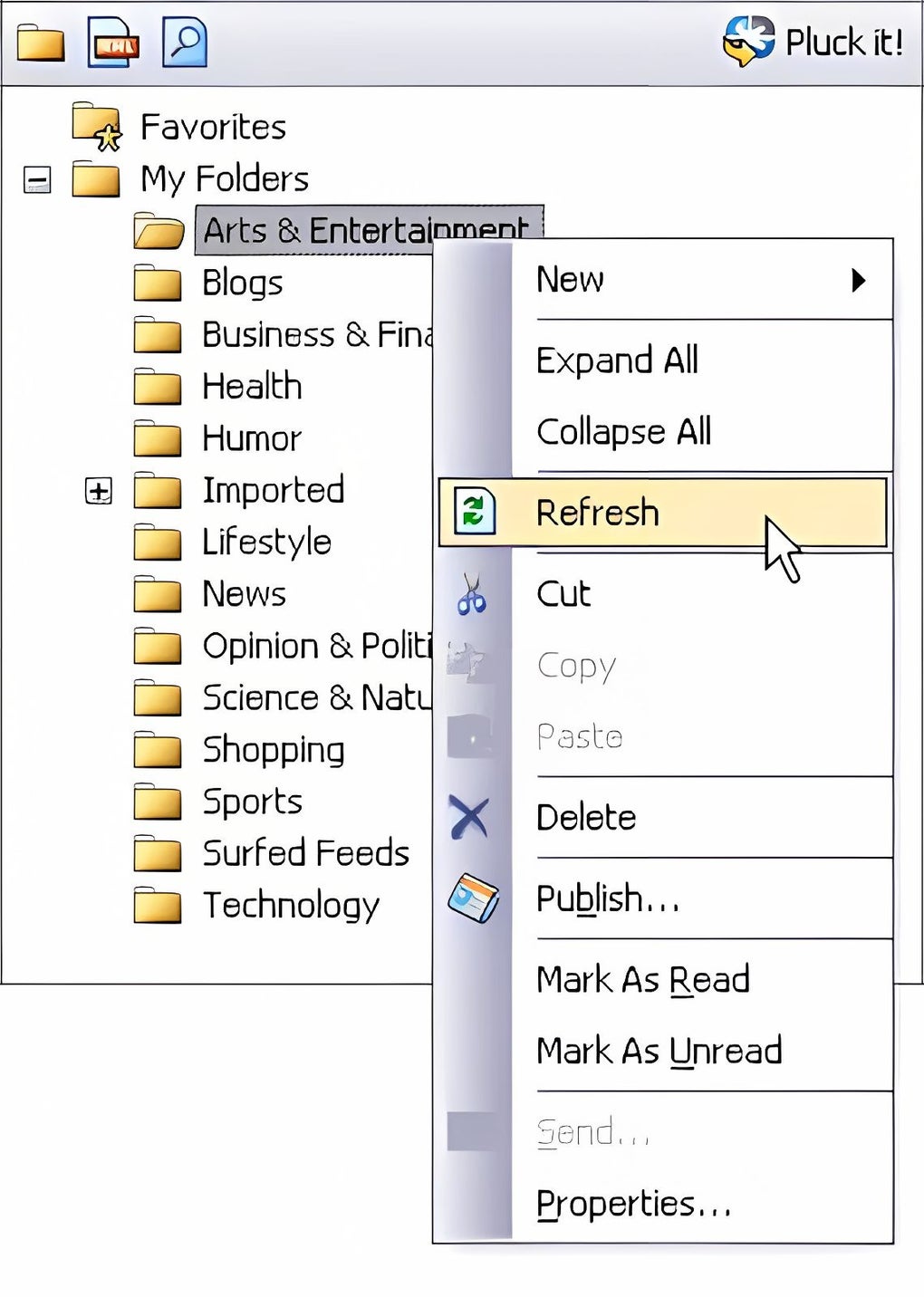
Task: Click the new folder toolbar icon
Action: (x=41, y=43)
